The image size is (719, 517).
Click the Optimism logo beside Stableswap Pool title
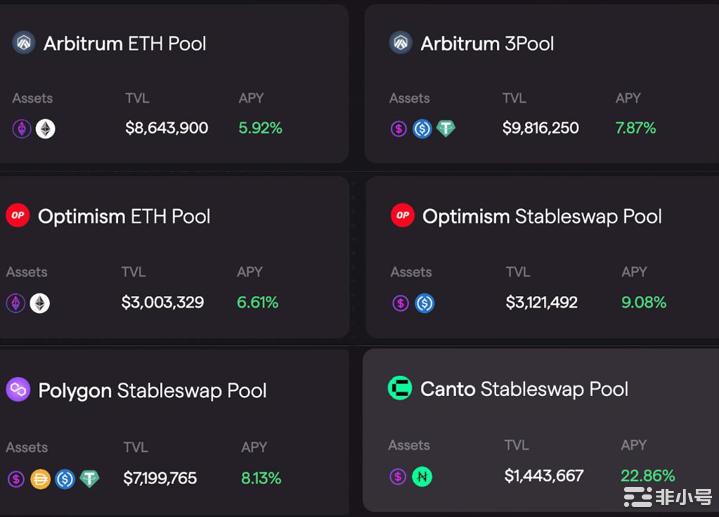(x=402, y=215)
